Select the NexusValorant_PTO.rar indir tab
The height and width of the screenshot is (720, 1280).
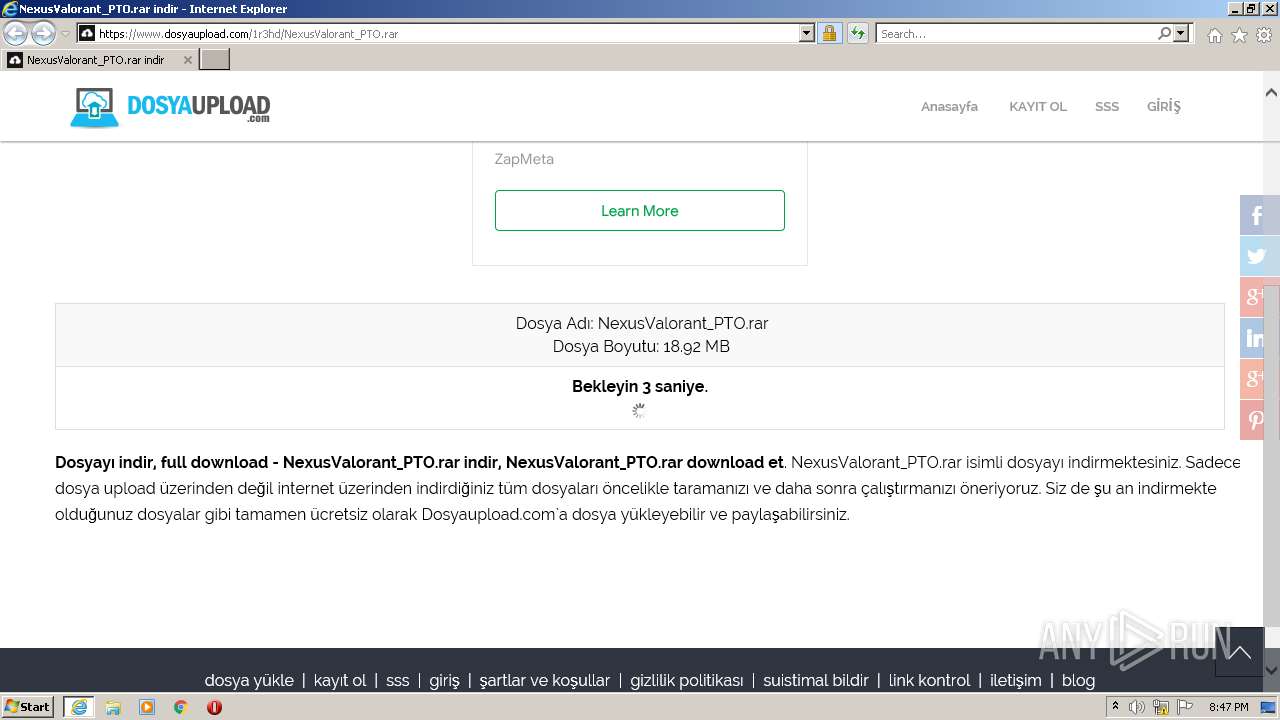(x=95, y=60)
